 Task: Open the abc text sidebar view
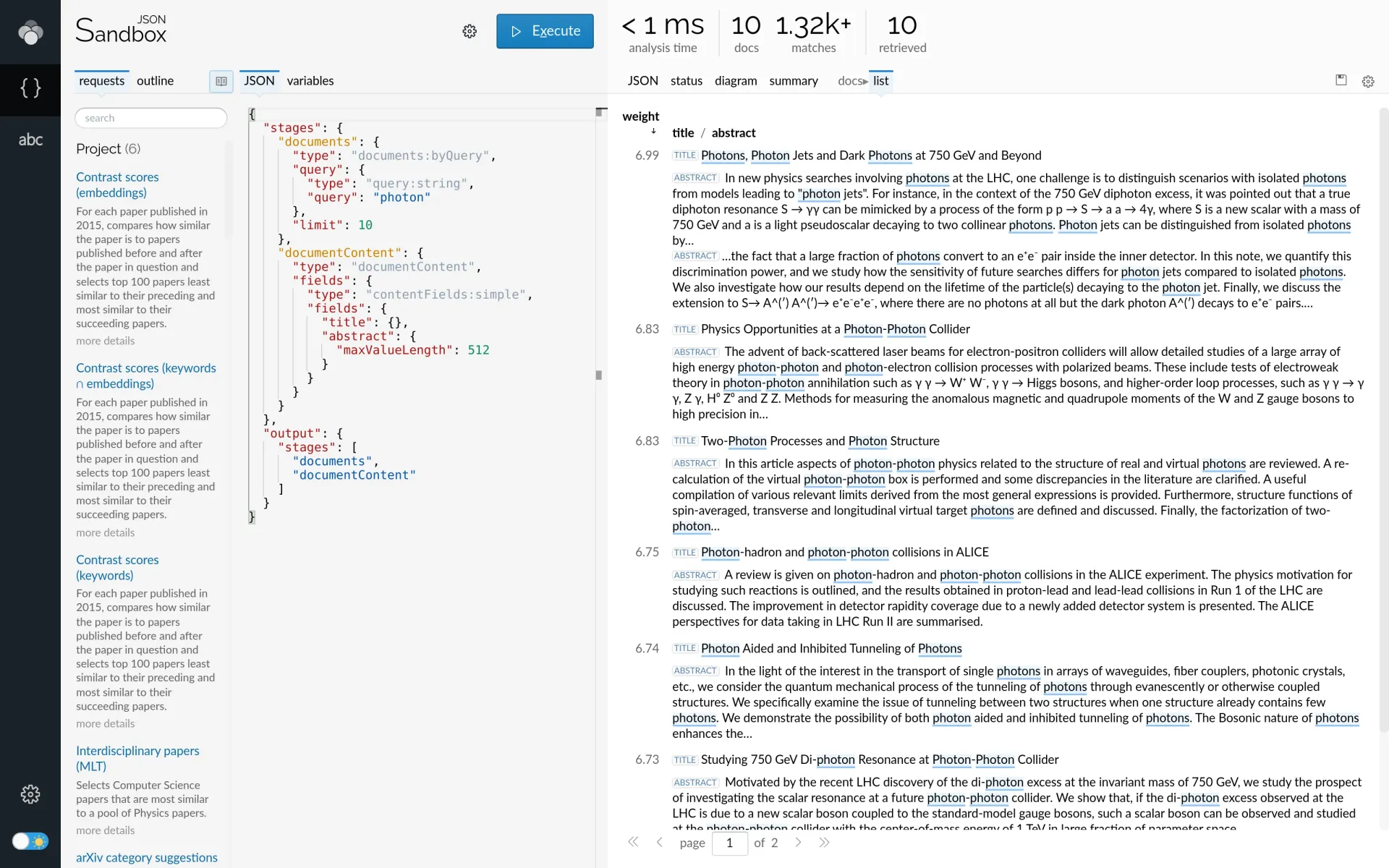click(x=30, y=140)
